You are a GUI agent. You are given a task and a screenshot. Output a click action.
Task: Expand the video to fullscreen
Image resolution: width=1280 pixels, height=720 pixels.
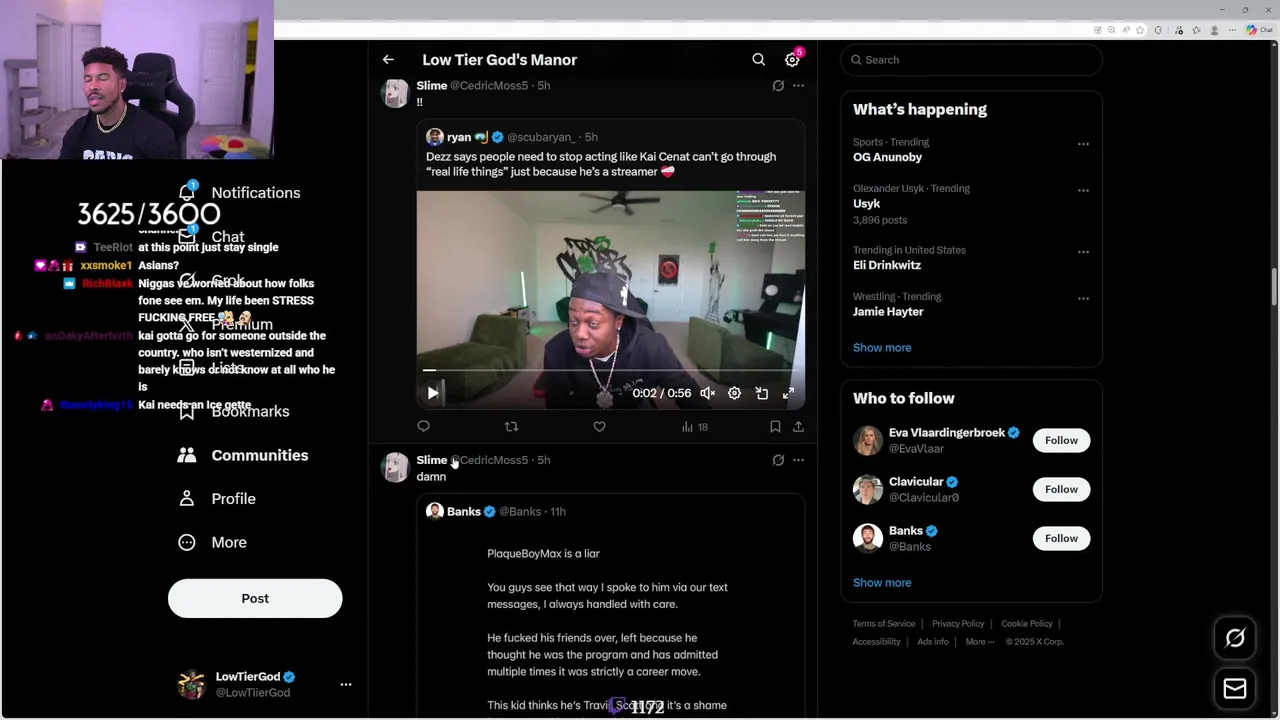pyautogui.click(x=788, y=394)
